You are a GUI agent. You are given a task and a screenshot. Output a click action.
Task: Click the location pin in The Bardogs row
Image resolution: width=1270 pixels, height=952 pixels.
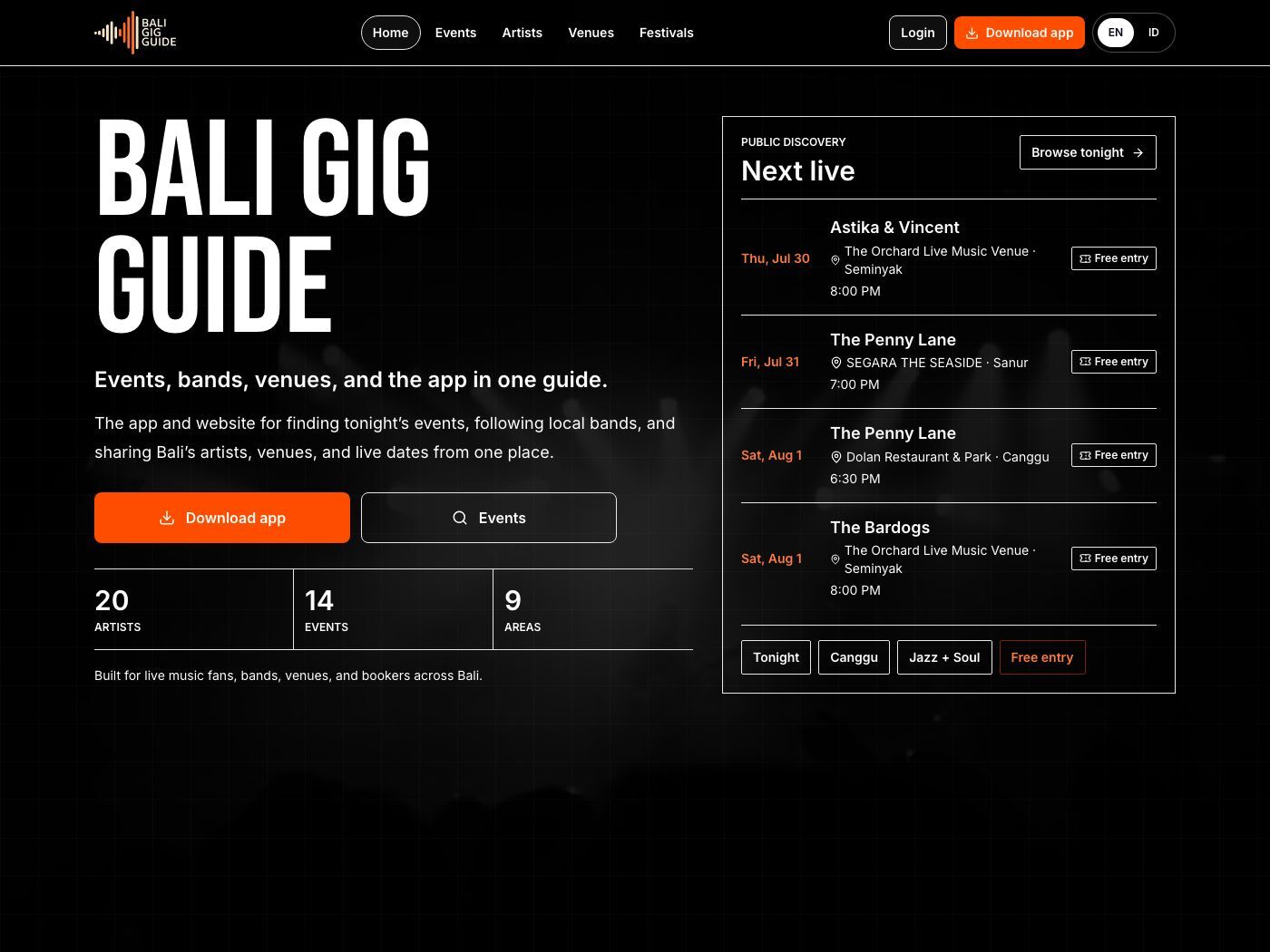835,559
